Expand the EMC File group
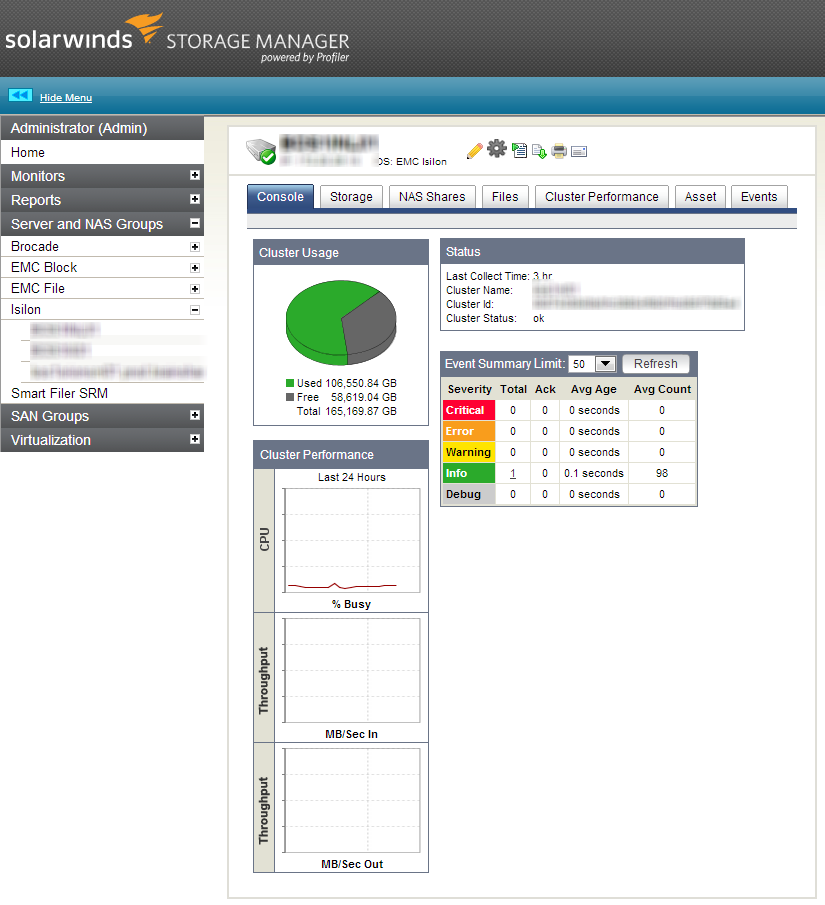The image size is (825, 905). point(195,289)
